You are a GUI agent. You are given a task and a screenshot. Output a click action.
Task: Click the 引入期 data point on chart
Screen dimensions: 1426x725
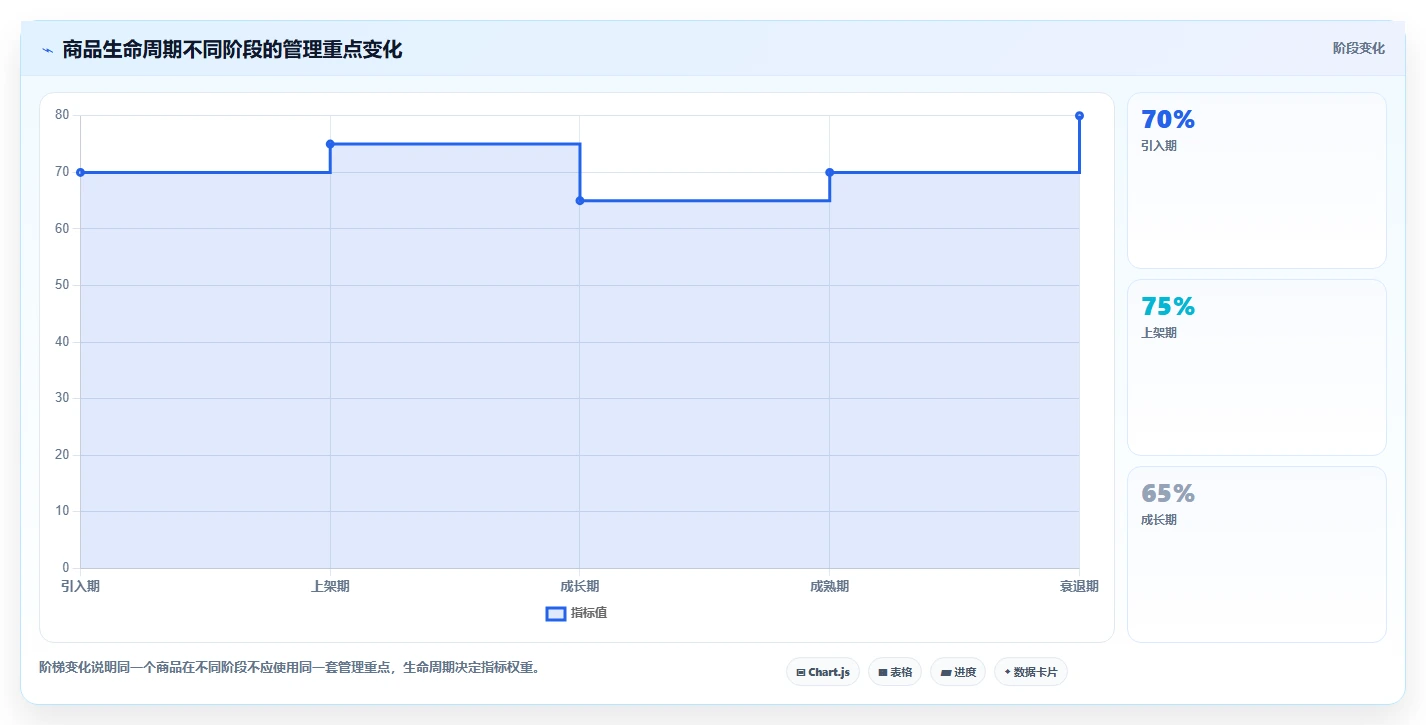(80, 172)
